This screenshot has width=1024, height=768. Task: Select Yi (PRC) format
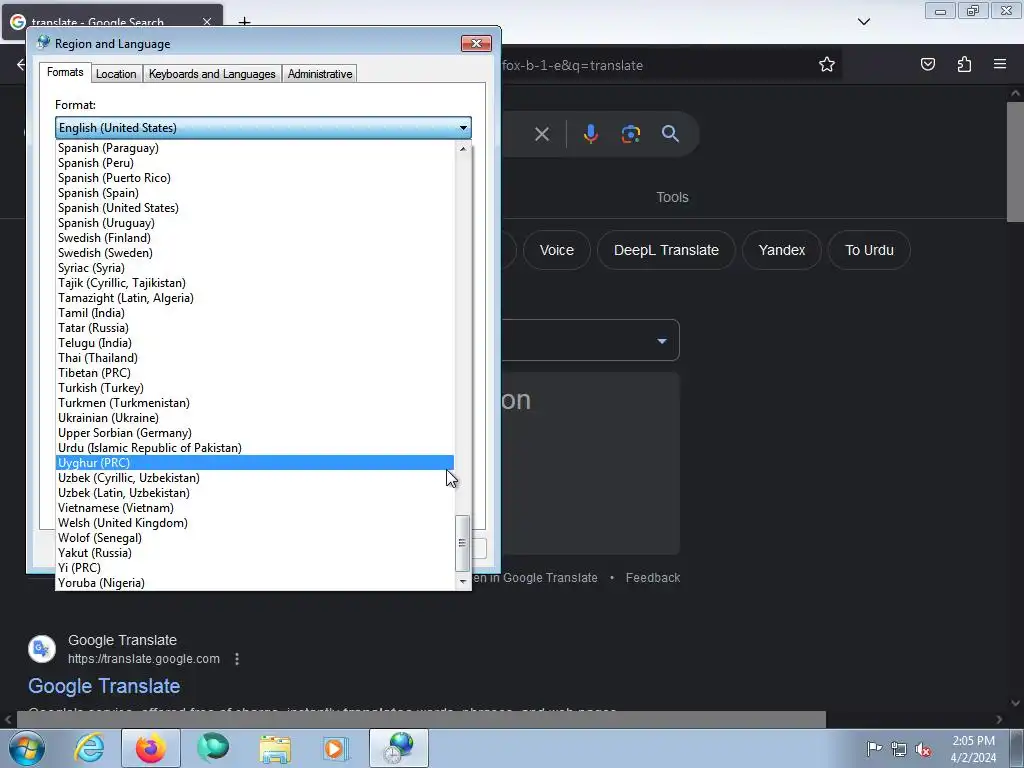click(x=255, y=569)
